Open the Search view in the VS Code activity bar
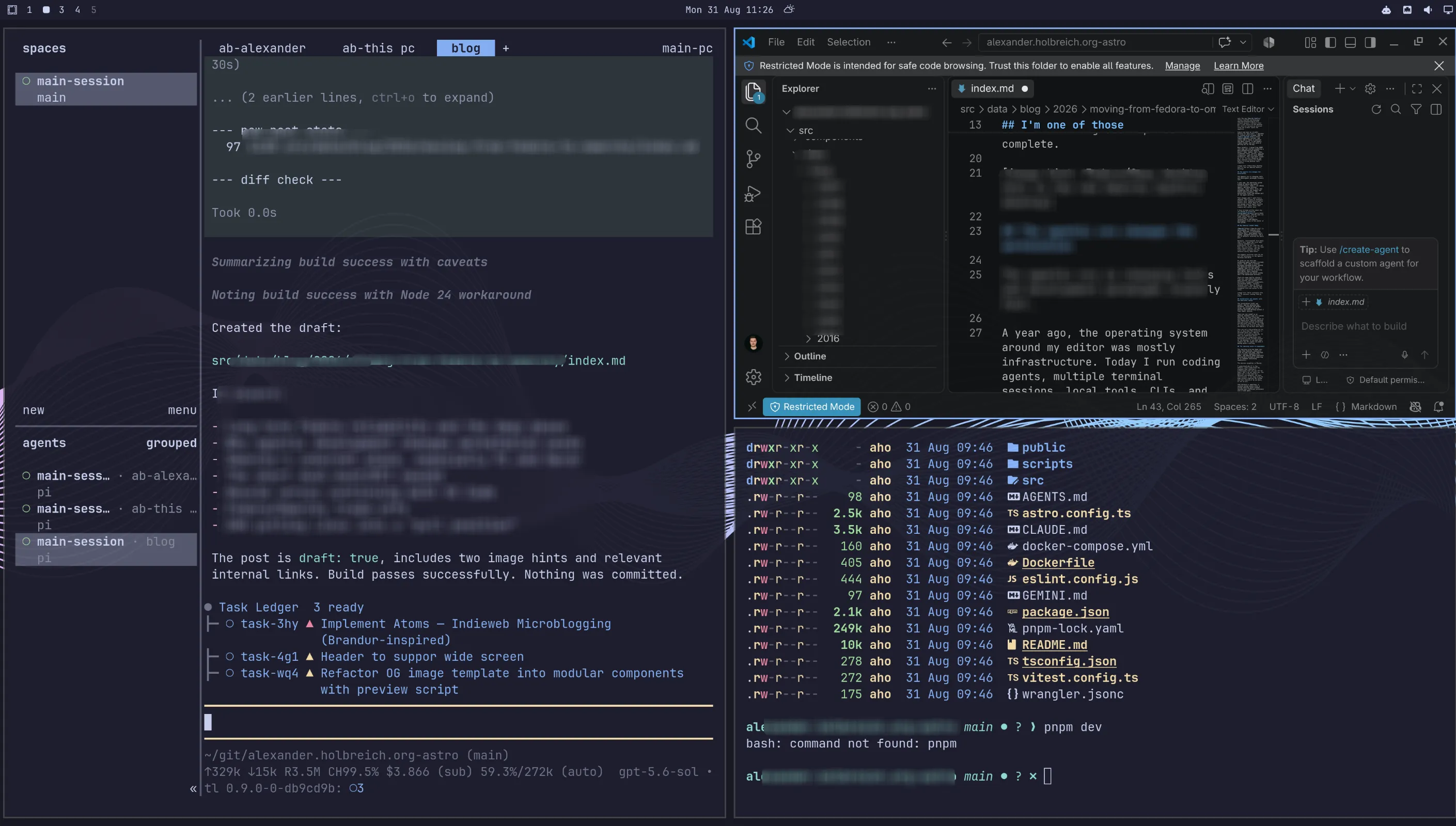1456x826 pixels. point(753,125)
